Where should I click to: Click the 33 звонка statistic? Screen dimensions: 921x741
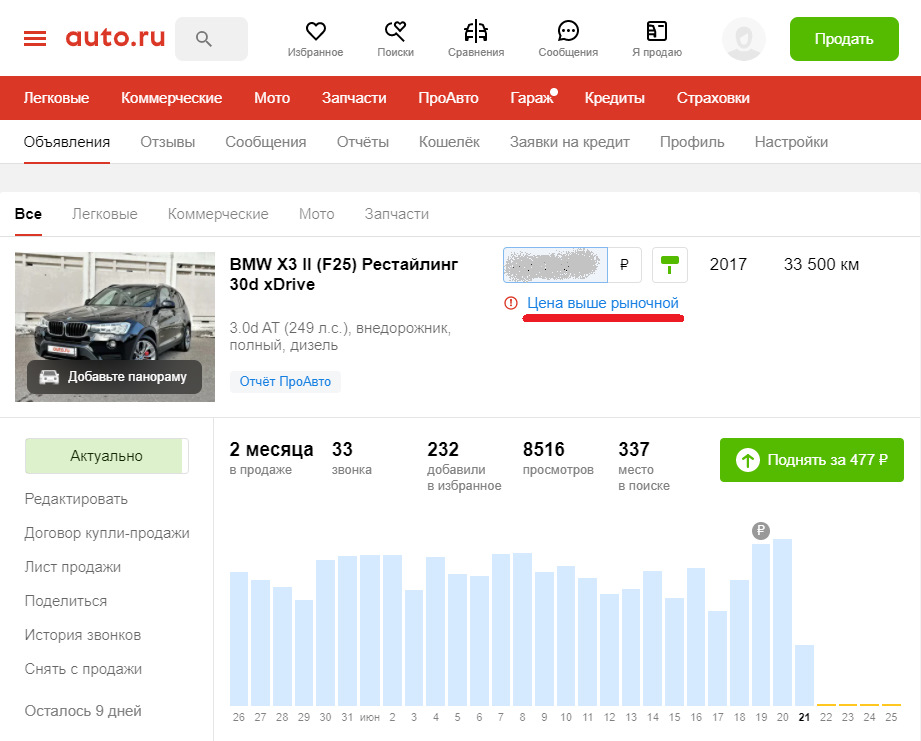click(x=352, y=459)
